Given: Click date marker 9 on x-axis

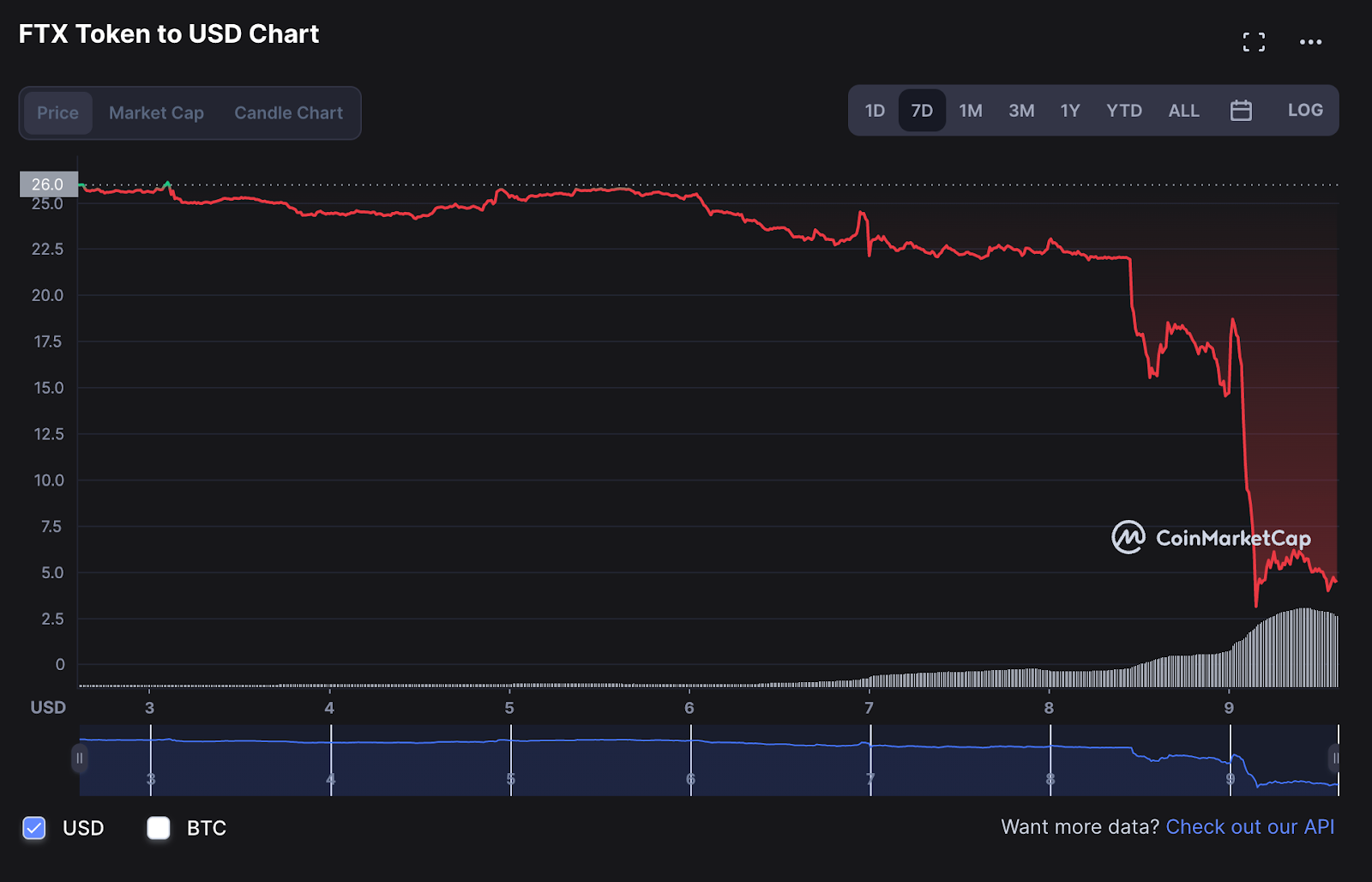Looking at the screenshot, I should tap(1229, 708).
